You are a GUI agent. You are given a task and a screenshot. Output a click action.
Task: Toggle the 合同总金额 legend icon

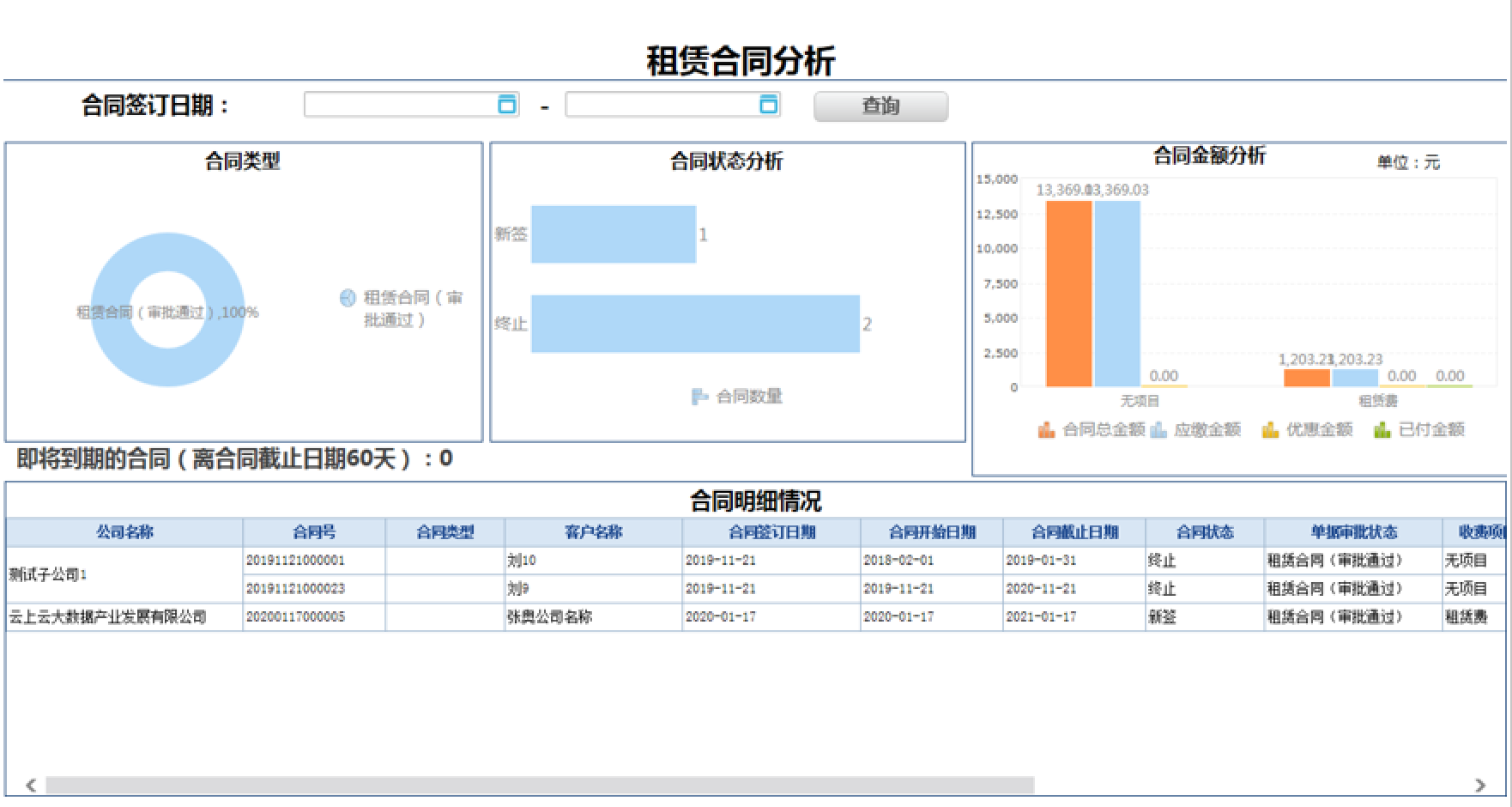coord(1046,430)
